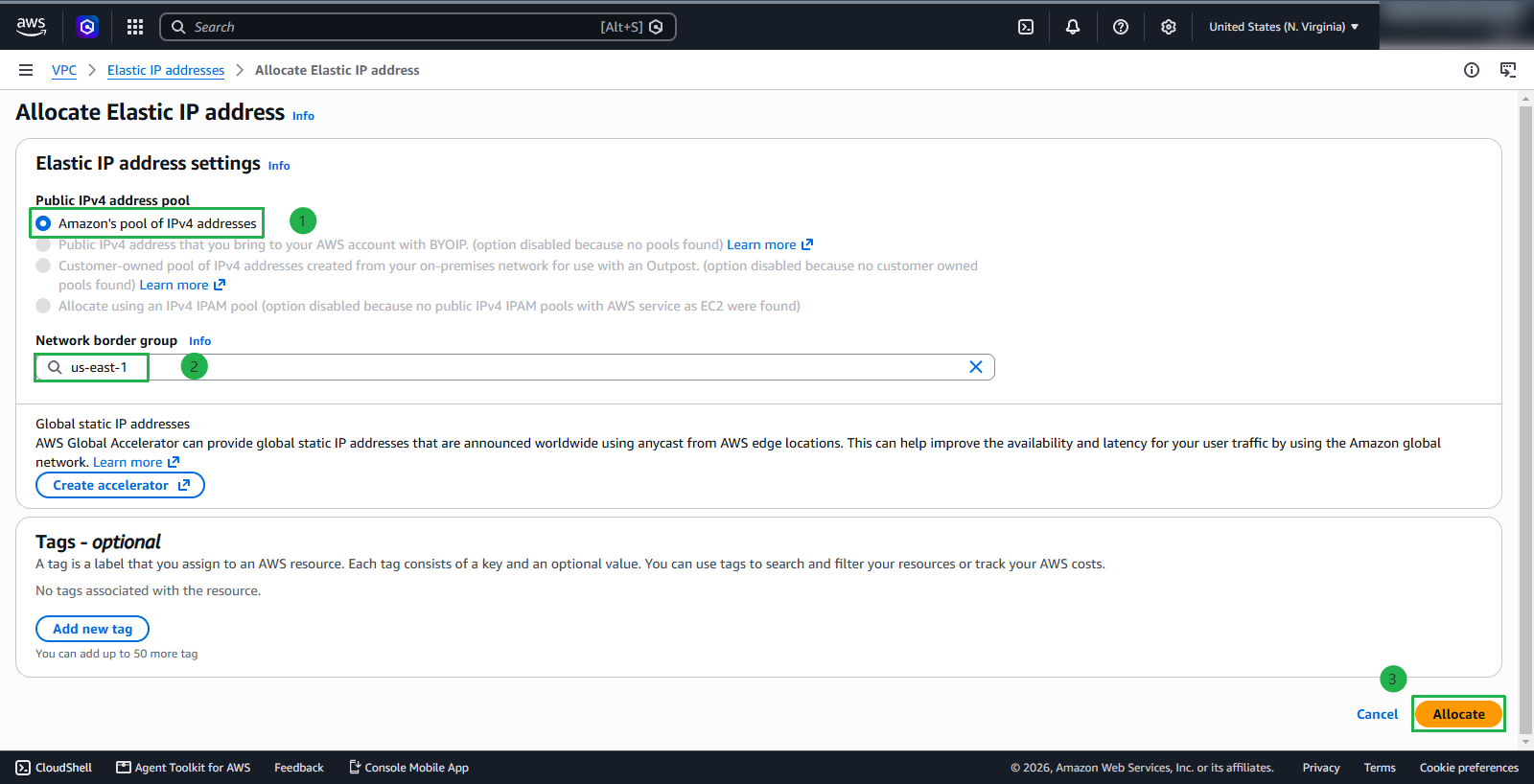1534x784 pixels.
Task: Open the services grid menu
Action: click(135, 27)
